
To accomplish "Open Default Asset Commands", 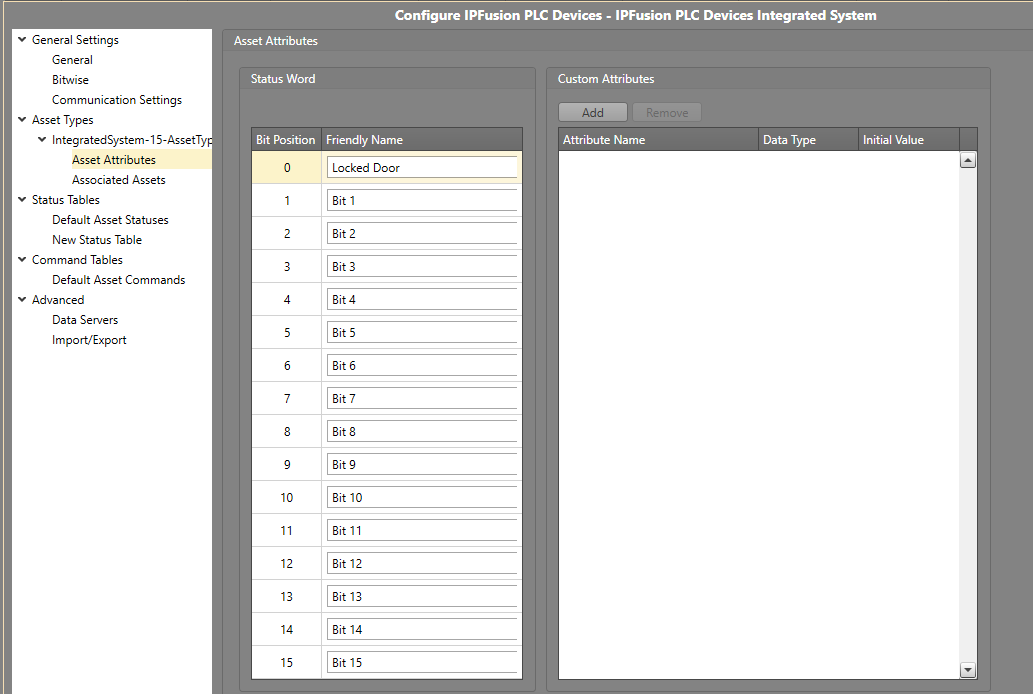I will click(x=118, y=280).
